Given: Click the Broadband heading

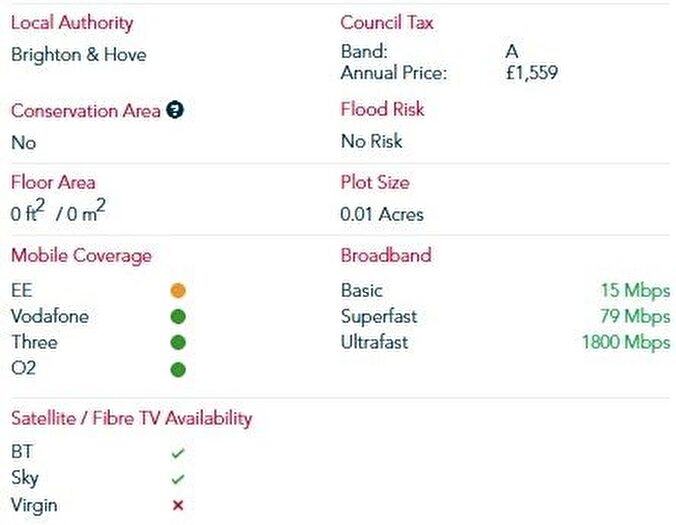Looking at the screenshot, I should coord(386,256).
